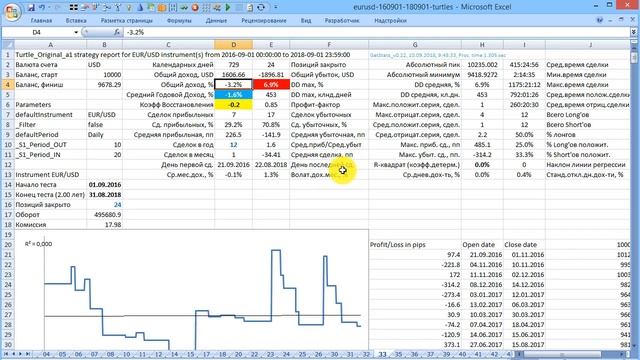Image resolution: width=640 pixels, height=360 pixels.
Task: Select column D header
Action: tap(233, 44)
